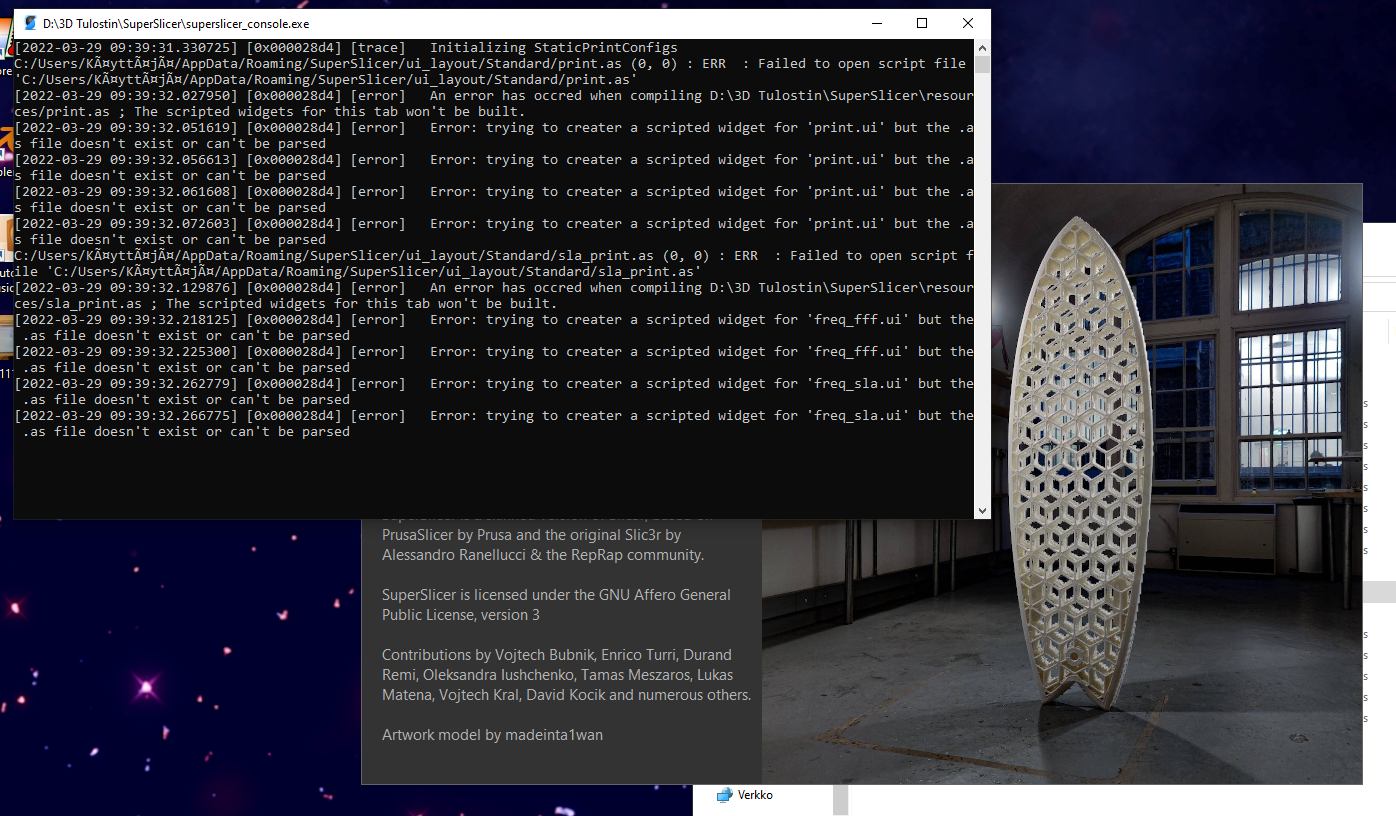Open the Verkko network globe icon
This screenshot has width=1396, height=816.
coord(724,795)
